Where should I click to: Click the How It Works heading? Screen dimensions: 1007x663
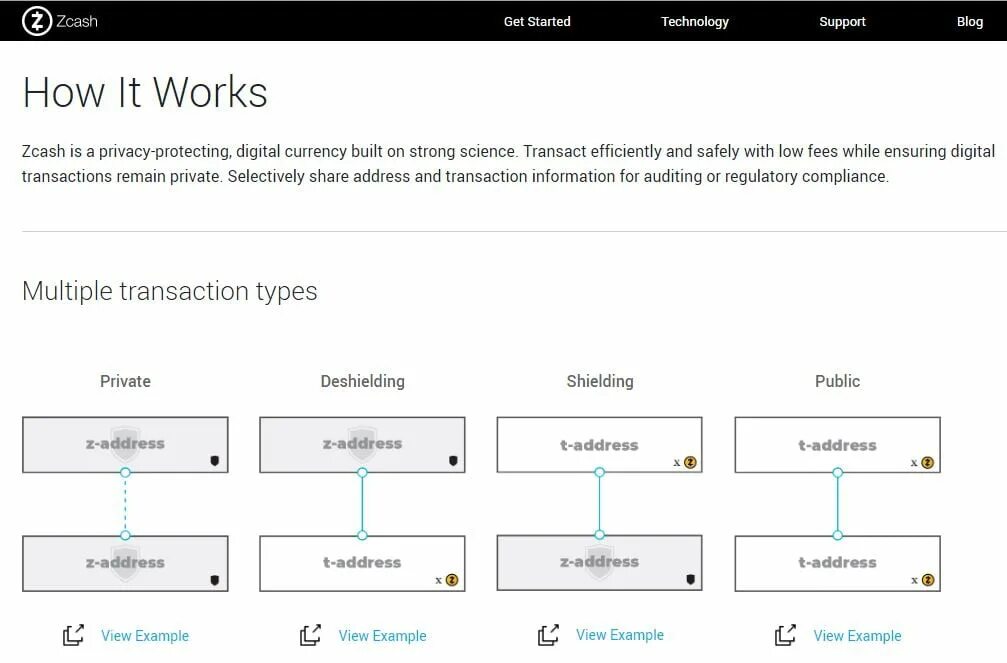(x=145, y=93)
